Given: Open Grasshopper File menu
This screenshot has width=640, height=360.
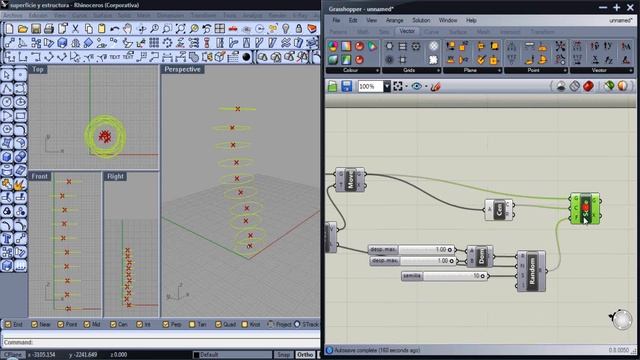Looking at the screenshot, I should click(336, 20).
